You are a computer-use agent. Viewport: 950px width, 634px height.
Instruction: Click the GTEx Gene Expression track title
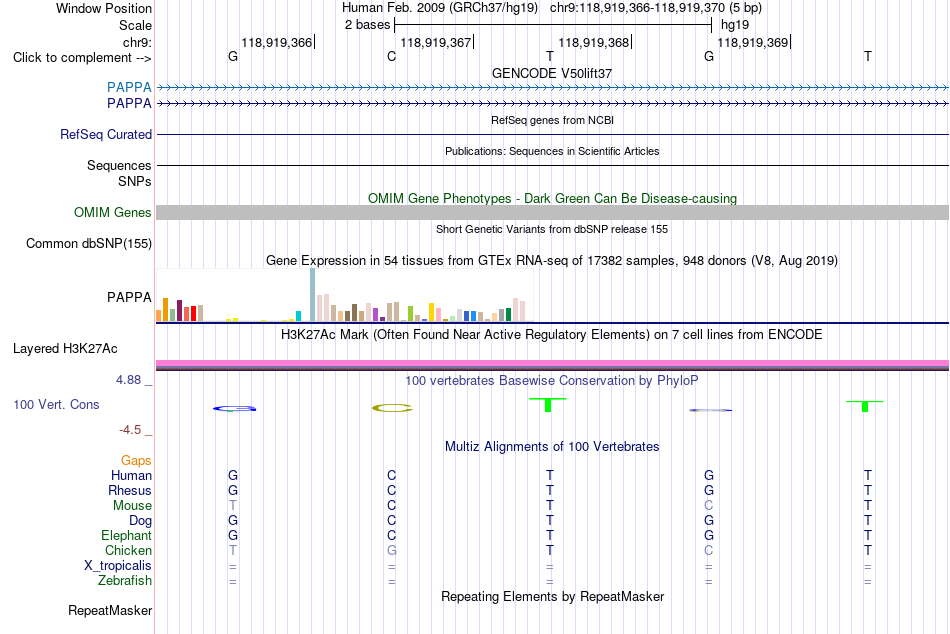pos(552,261)
